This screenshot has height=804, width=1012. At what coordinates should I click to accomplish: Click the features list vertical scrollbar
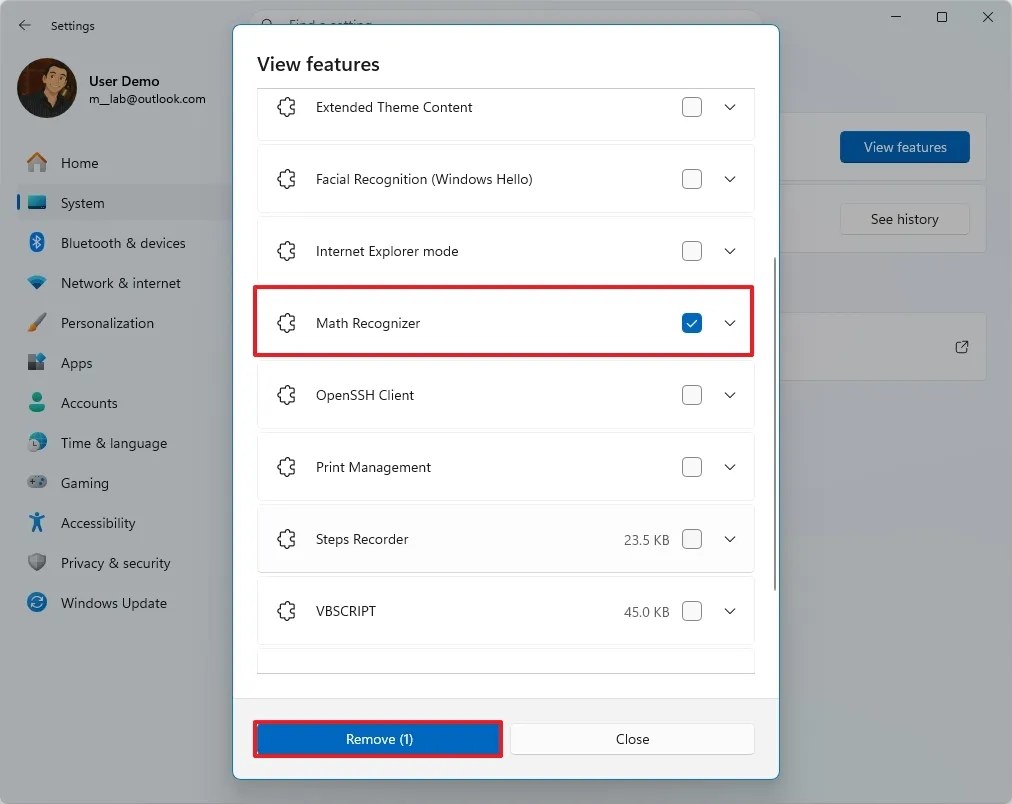(x=774, y=423)
